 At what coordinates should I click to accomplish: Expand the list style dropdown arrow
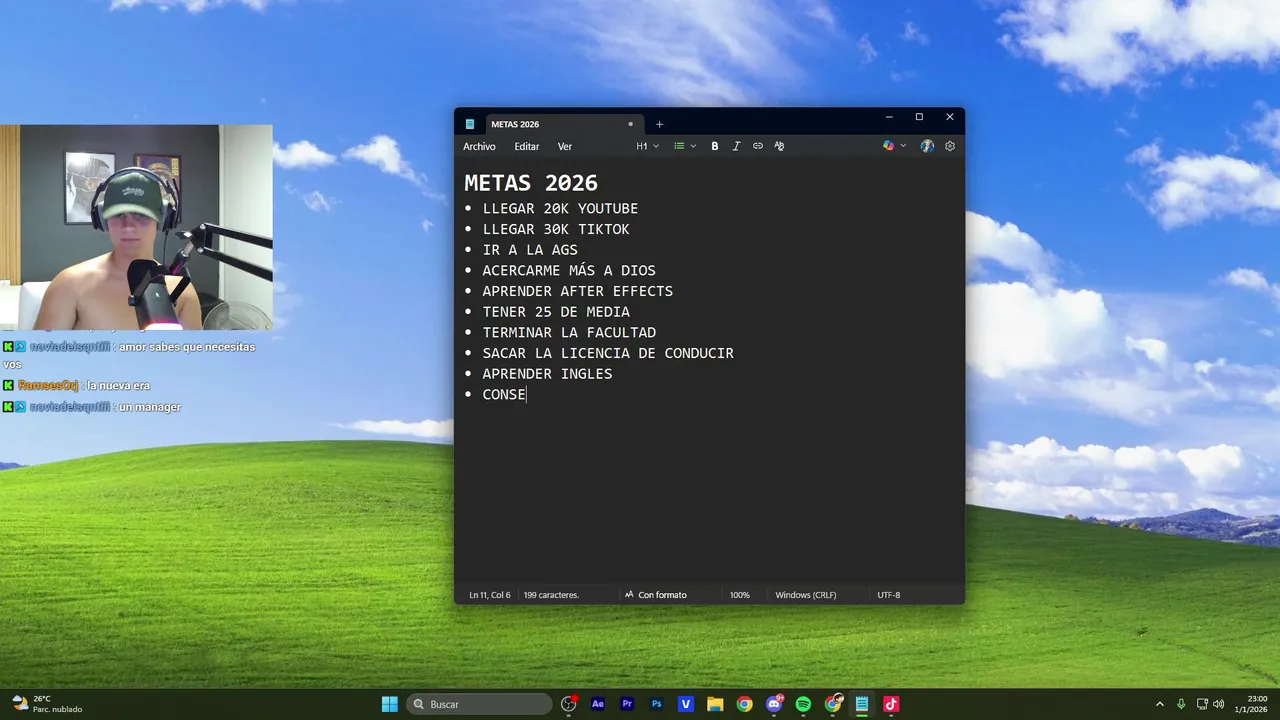(x=693, y=146)
